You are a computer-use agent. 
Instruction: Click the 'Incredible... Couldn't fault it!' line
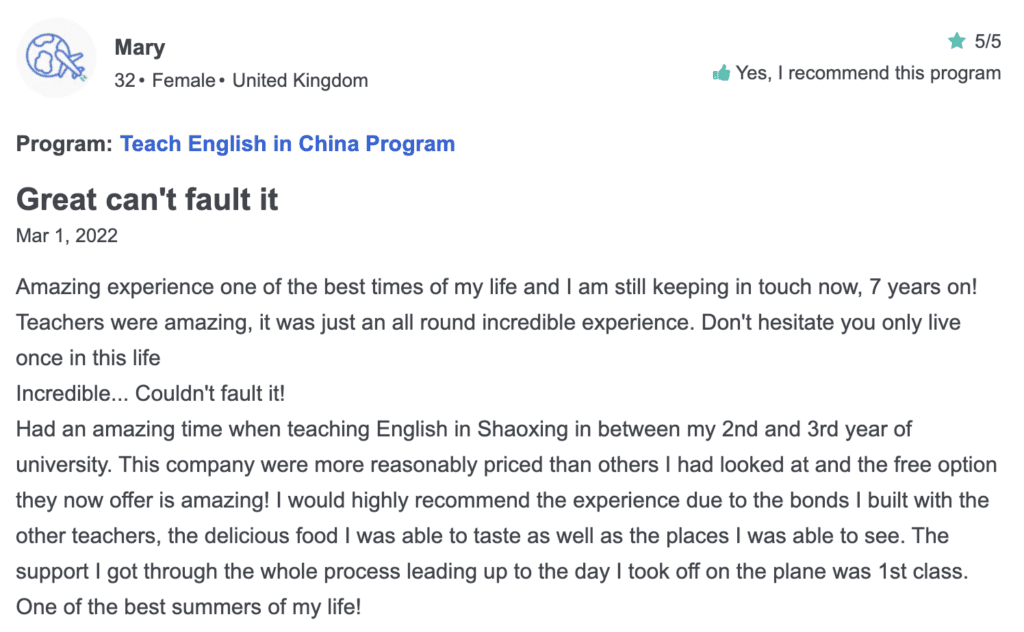click(x=150, y=394)
